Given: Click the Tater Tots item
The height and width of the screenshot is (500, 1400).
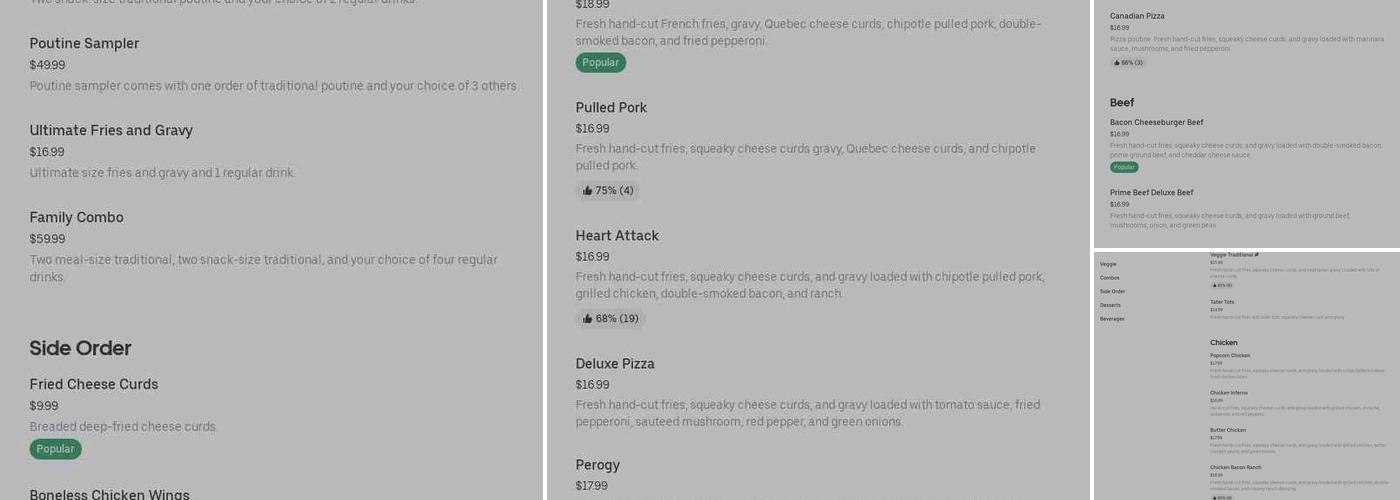Looking at the screenshot, I should [x=1222, y=302].
